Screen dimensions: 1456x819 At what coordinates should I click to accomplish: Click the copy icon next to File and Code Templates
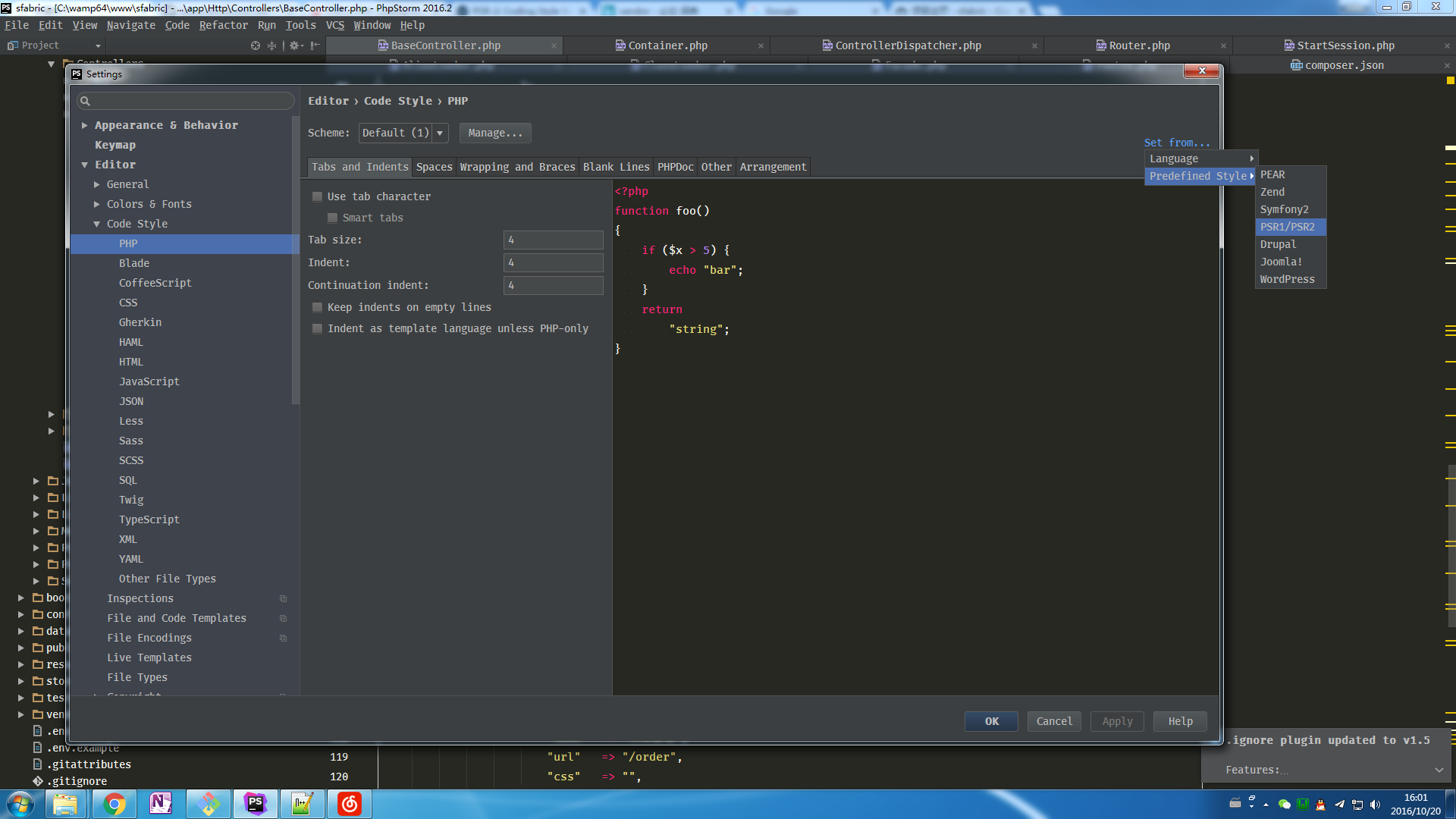pos(283,619)
